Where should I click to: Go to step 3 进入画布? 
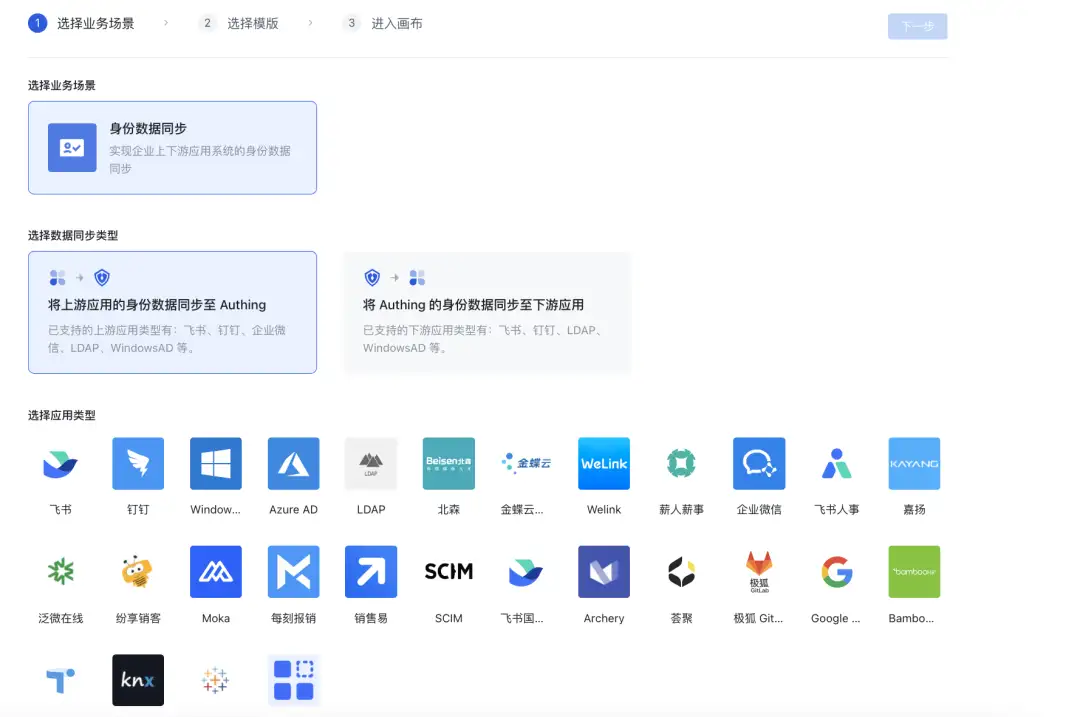[x=382, y=23]
